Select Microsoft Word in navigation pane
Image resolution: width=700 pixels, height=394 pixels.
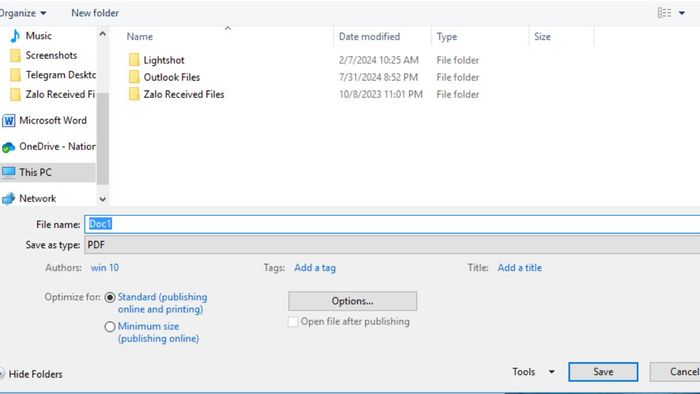tap(53, 120)
